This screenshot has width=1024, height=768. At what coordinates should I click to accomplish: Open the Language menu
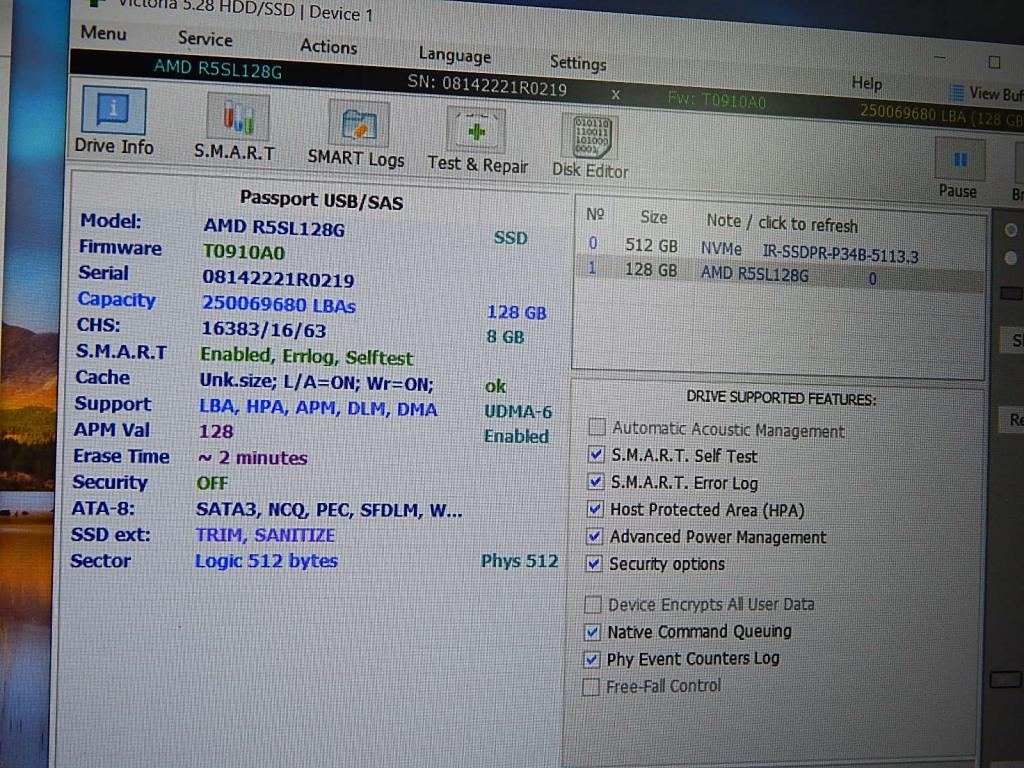(455, 55)
